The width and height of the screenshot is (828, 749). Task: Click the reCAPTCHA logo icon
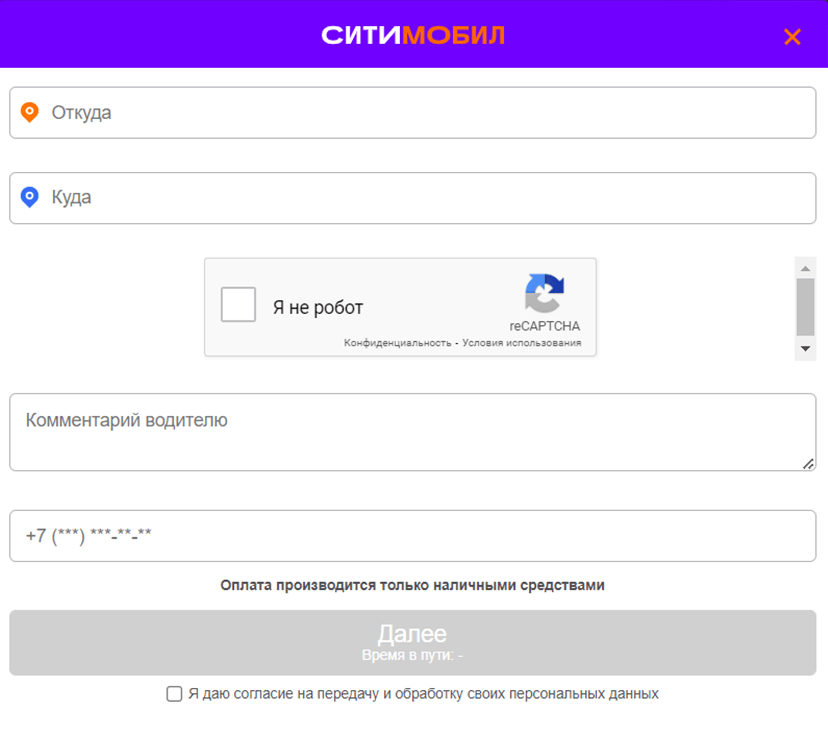544,293
